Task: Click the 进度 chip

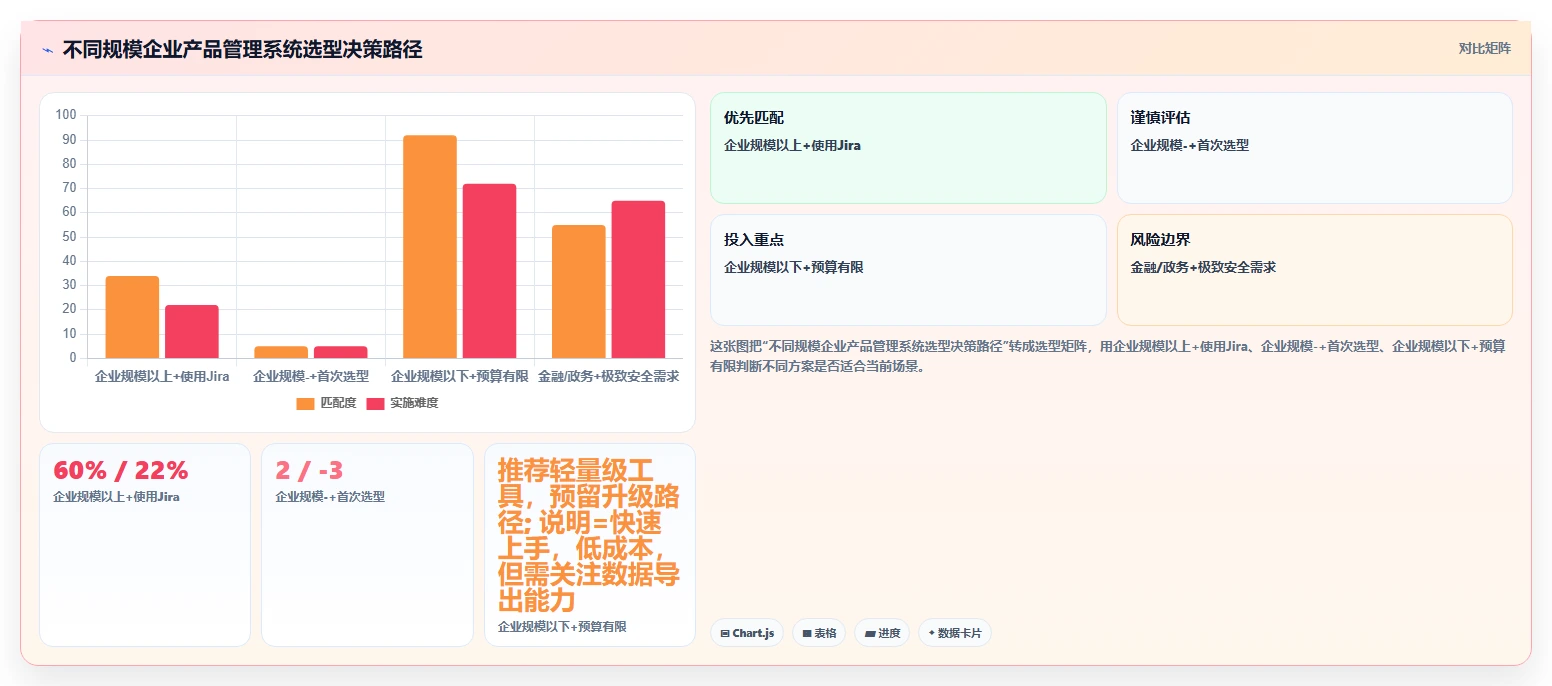Action: pyautogui.click(x=882, y=633)
